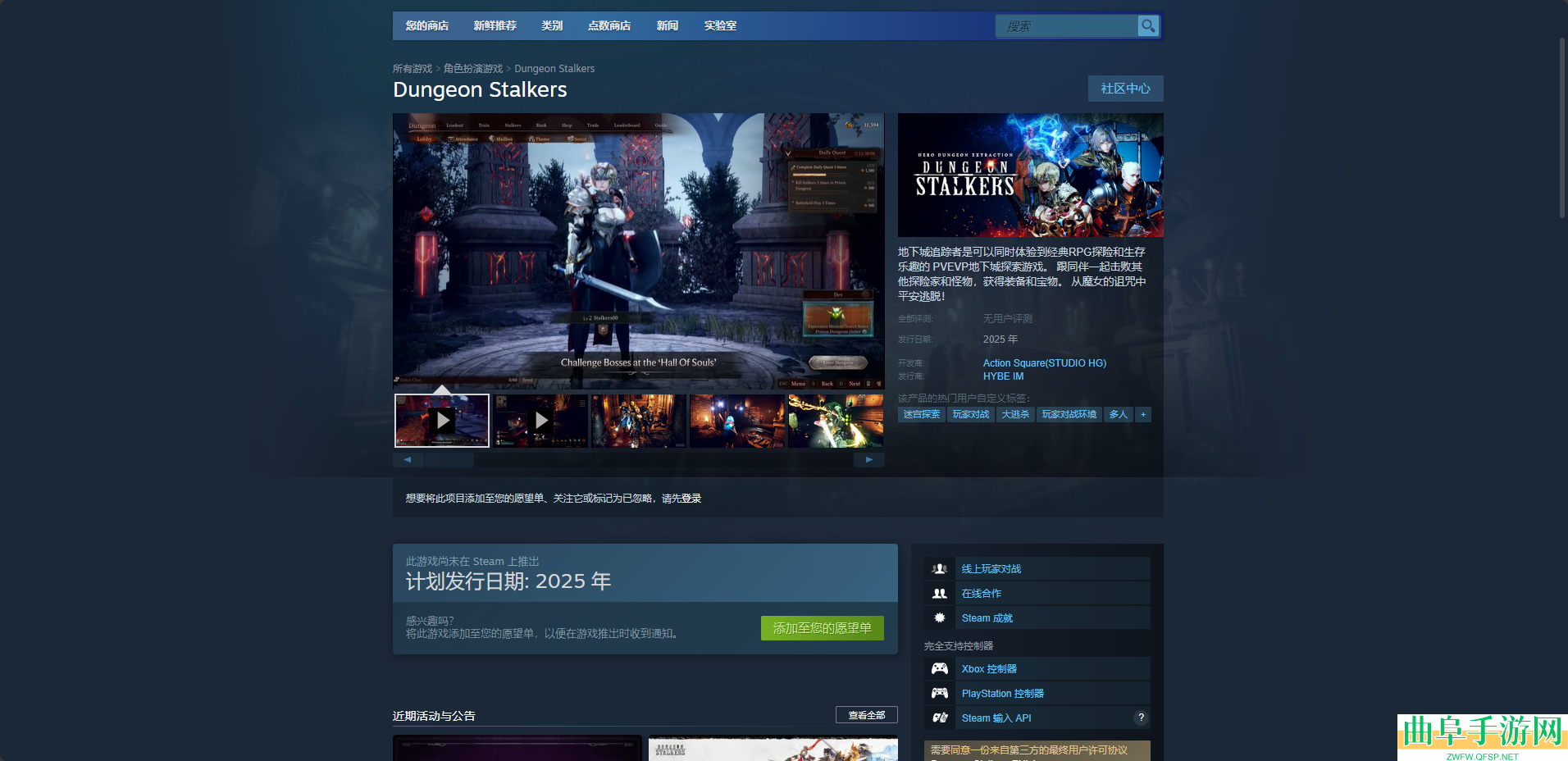
Task: Click the Steam Input API icon
Action: point(940,718)
